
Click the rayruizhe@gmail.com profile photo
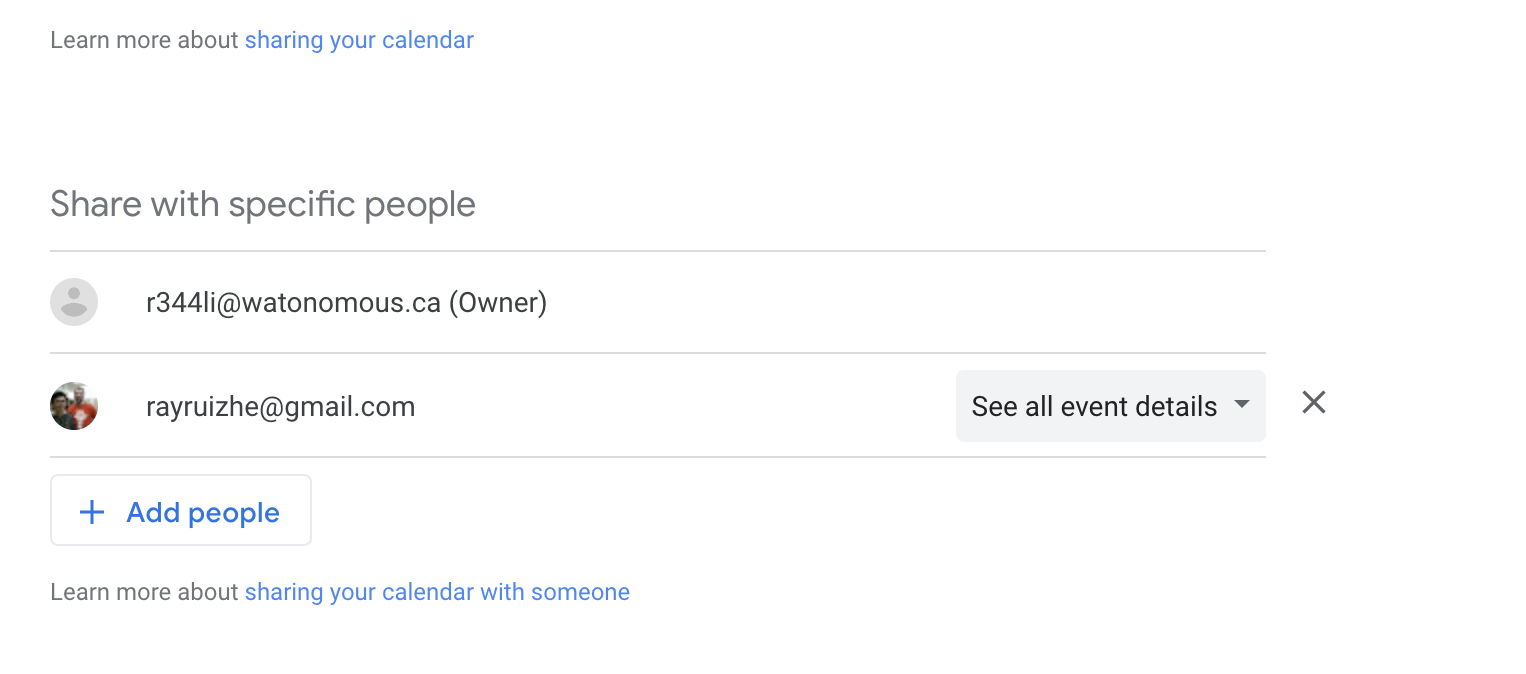74,406
